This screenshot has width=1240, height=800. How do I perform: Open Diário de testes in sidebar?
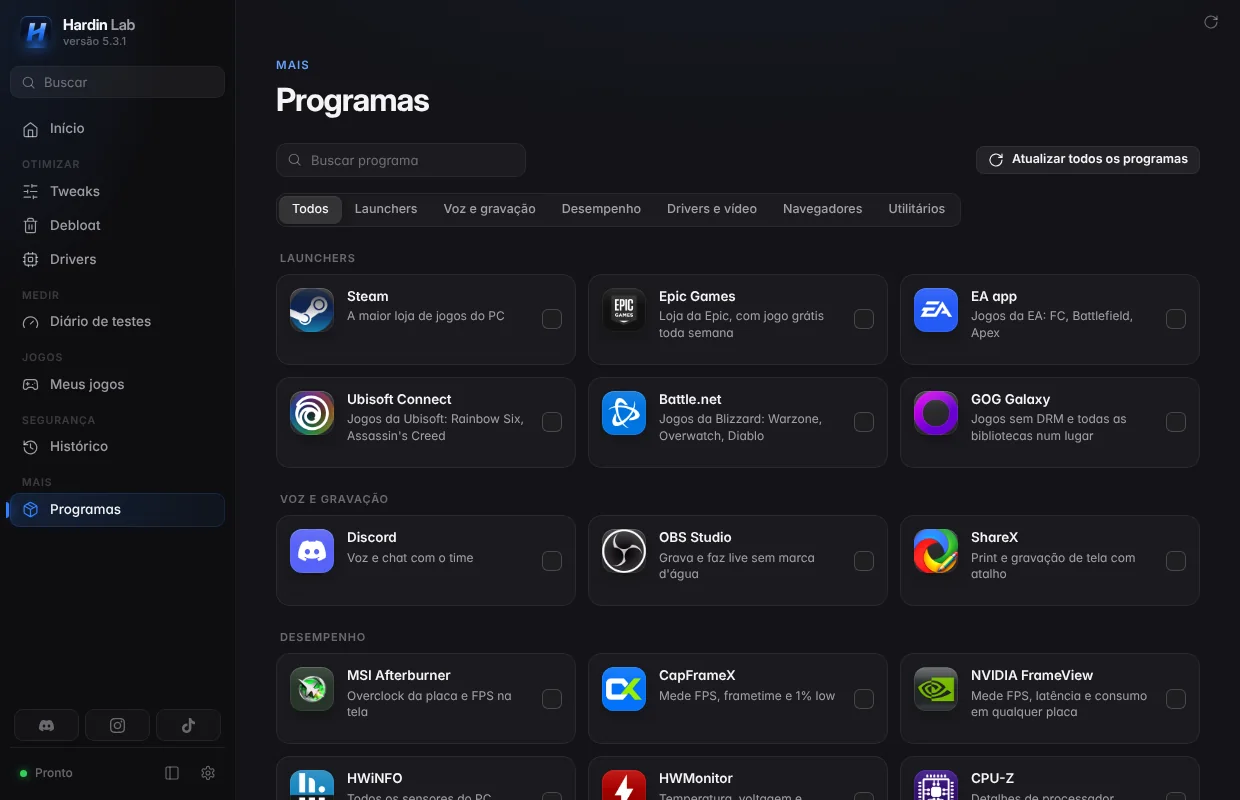[117, 322]
